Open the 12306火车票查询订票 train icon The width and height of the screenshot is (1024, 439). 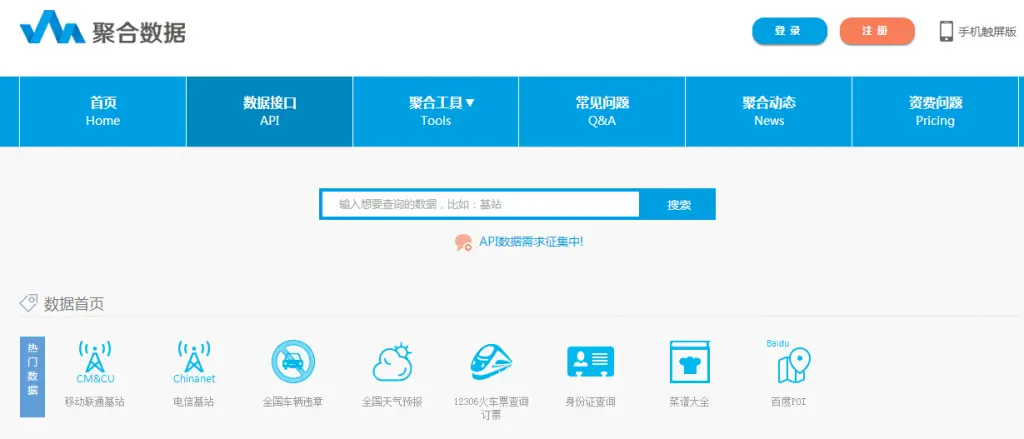click(491, 361)
